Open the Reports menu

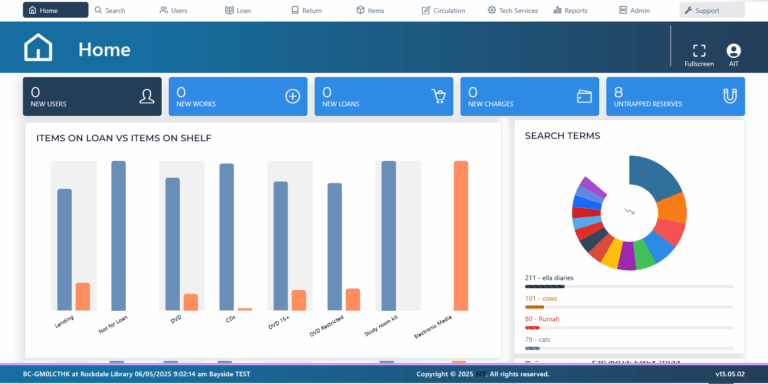tap(570, 10)
